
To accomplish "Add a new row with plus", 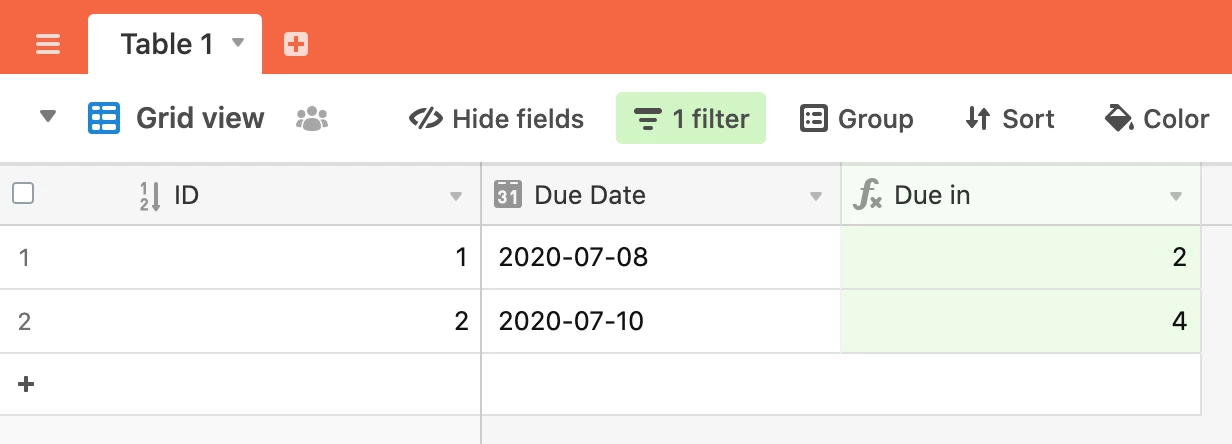I will [x=26, y=384].
